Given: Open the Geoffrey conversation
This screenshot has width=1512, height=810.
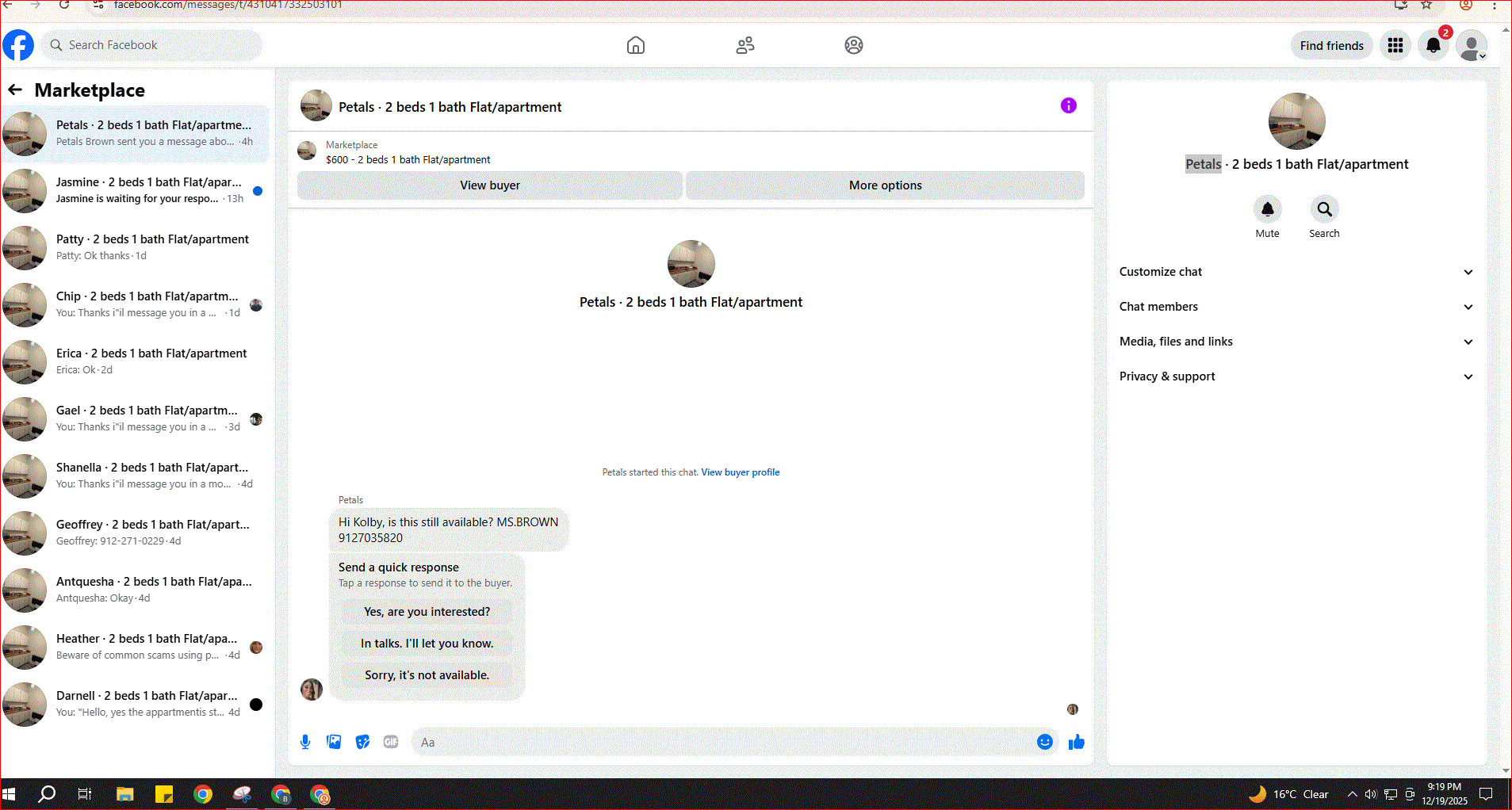Looking at the screenshot, I should pos(135,533).
